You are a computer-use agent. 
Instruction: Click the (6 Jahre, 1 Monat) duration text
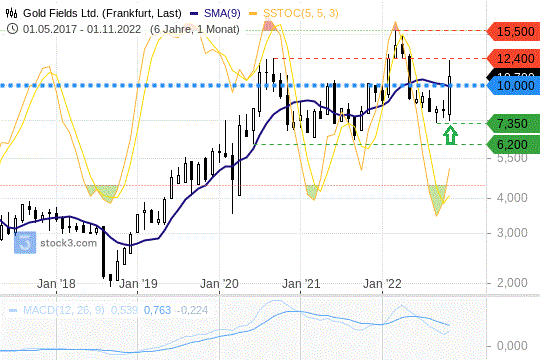tap(195, 29)
